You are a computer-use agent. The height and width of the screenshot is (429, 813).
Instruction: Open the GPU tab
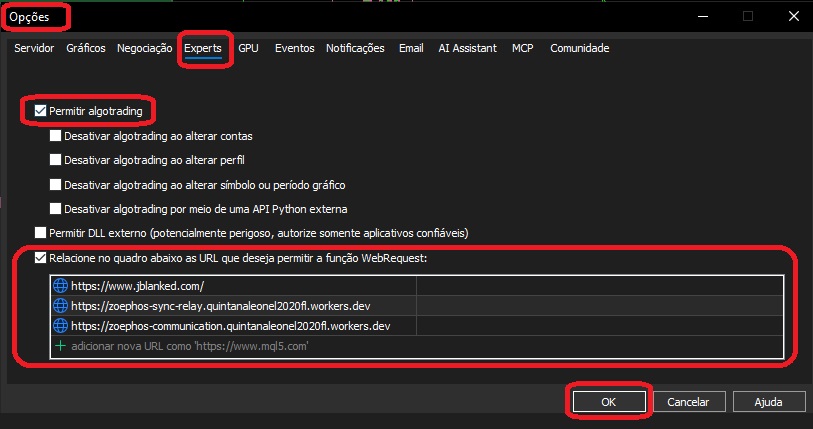pyautogui.click(x=248, y=48)
